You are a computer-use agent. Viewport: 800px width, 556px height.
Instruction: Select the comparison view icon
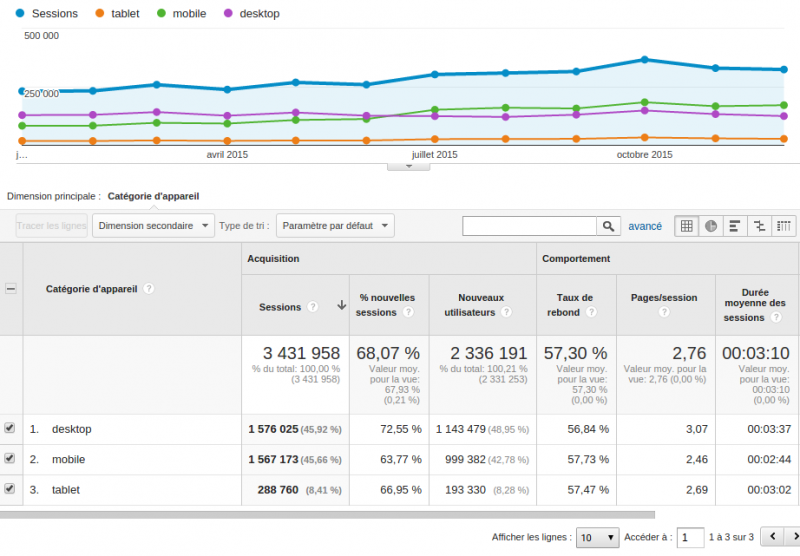pyautogui.click(x=760, y=226)
